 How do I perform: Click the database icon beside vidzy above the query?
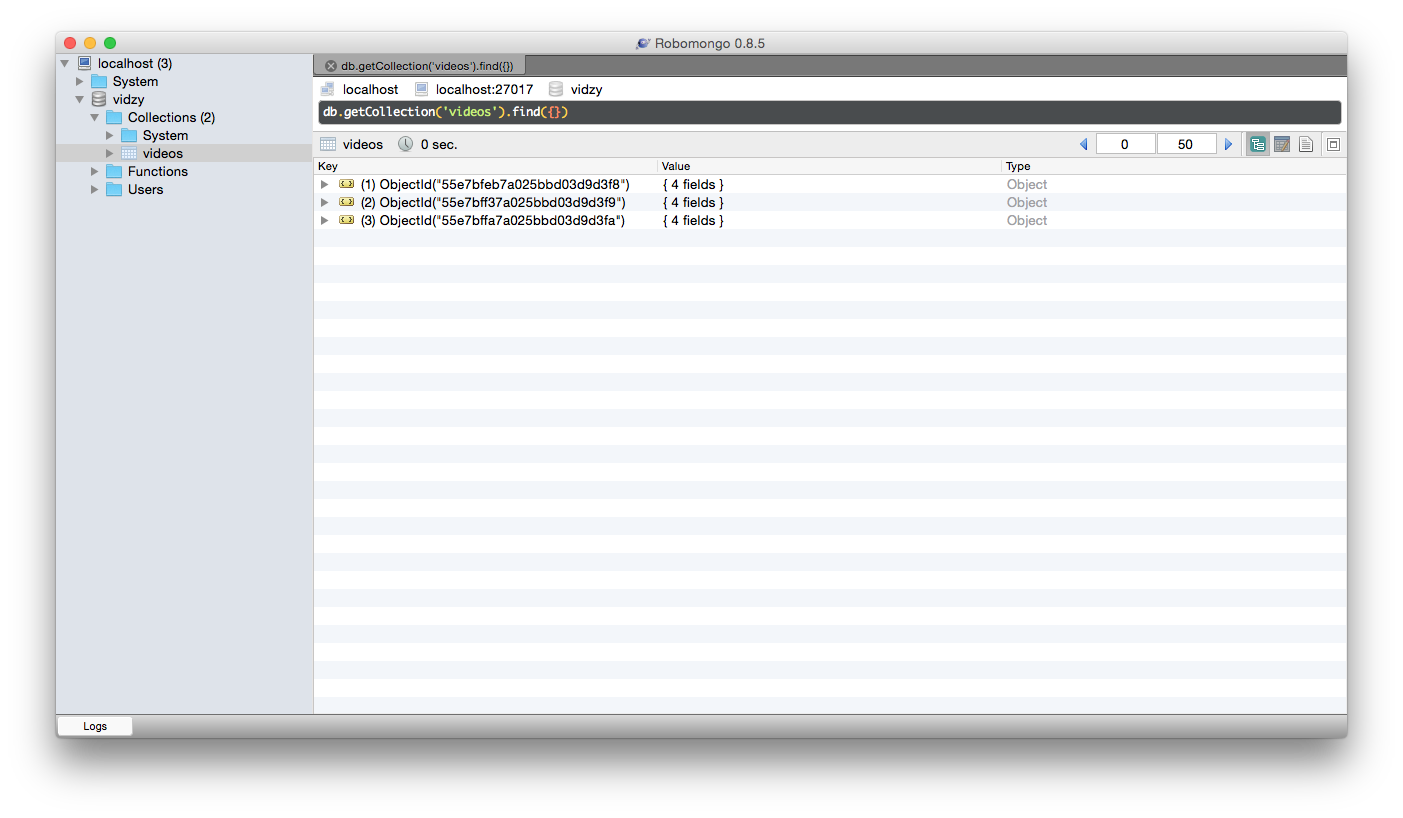(x=556, y=89)
